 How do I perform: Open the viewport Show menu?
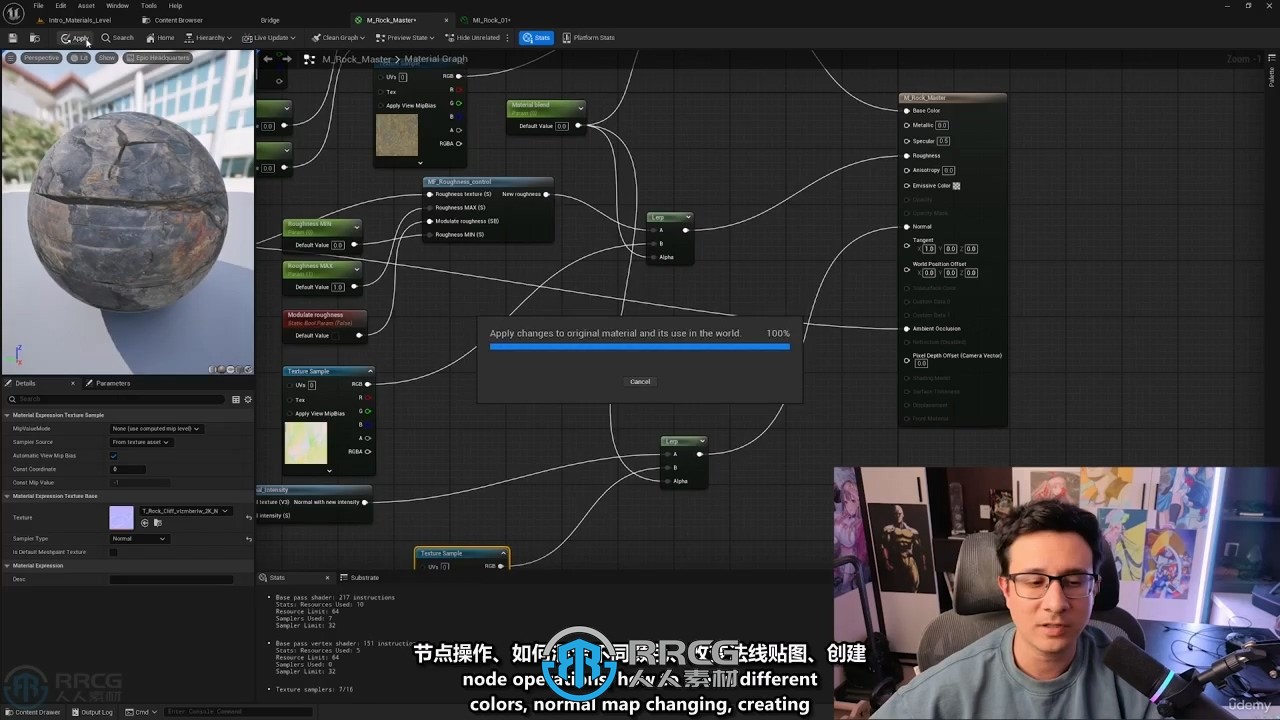pos(106,58)
